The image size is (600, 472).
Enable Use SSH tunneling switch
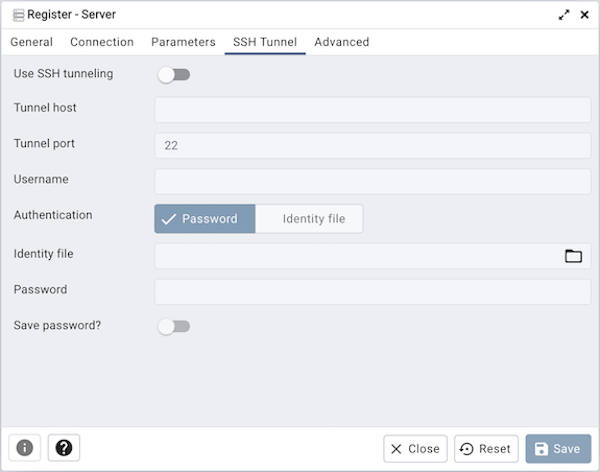(x=174, y=74)
